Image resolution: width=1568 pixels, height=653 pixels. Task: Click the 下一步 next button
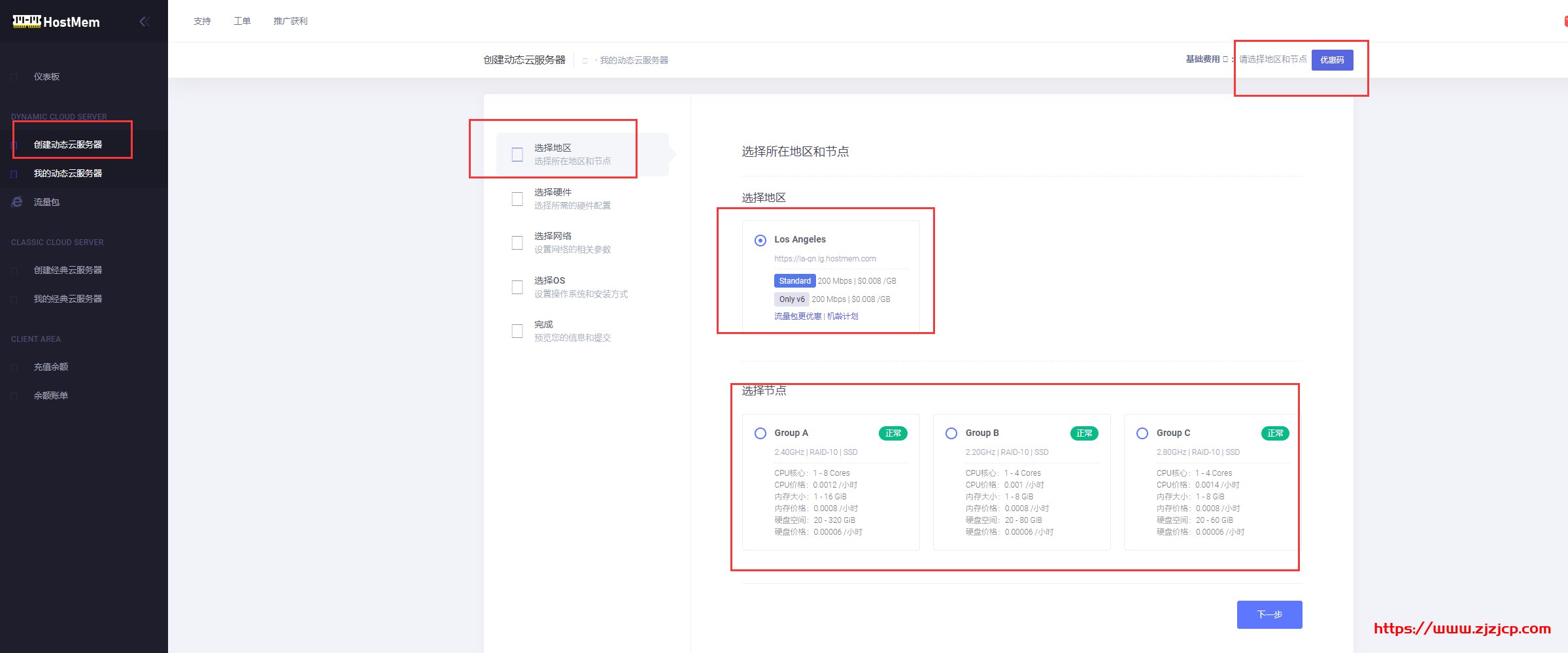(1269, 614)
